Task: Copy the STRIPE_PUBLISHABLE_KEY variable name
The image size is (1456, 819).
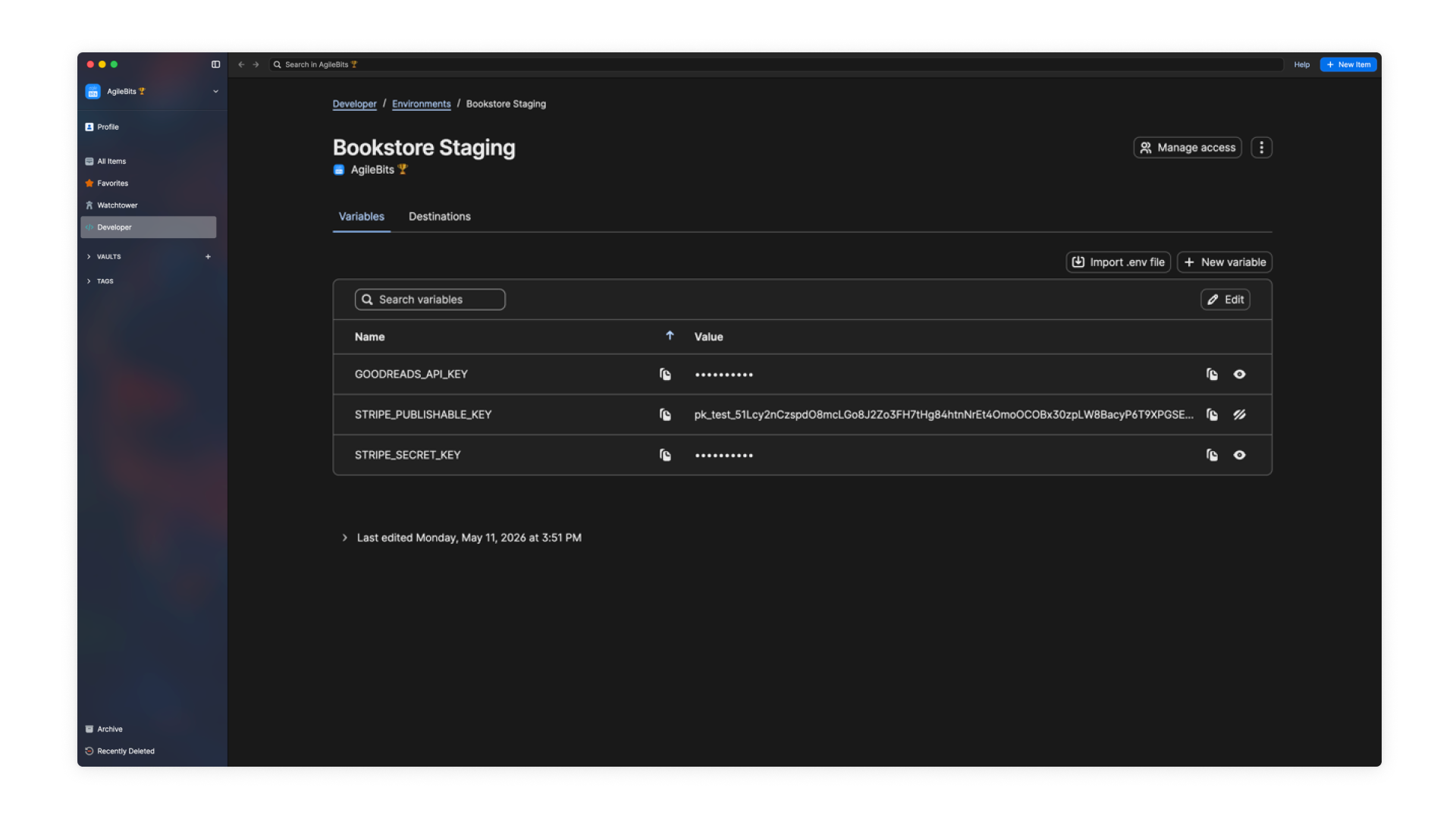Action: tap(665, 415)
